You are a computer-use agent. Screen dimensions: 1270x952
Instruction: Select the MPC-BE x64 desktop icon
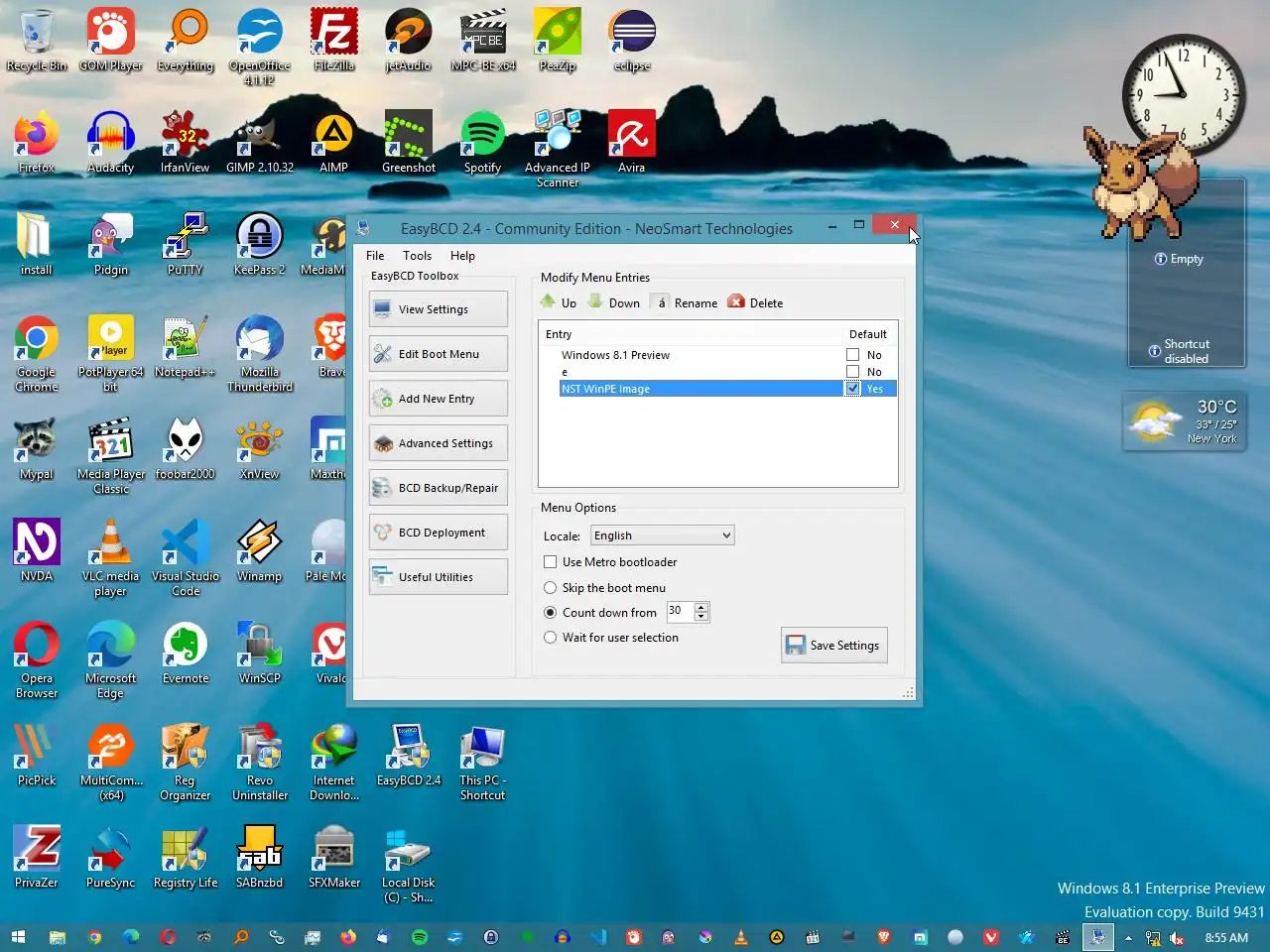tap(483, 41)
